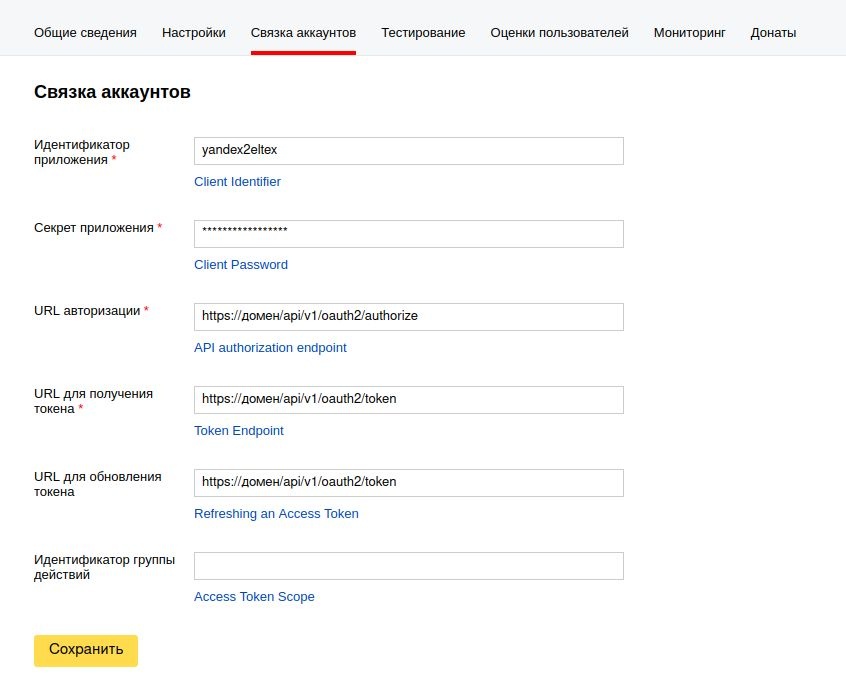Click the Идентификатор приложения input field
Viewport: 846px width, 684px height.
(408, 150)
